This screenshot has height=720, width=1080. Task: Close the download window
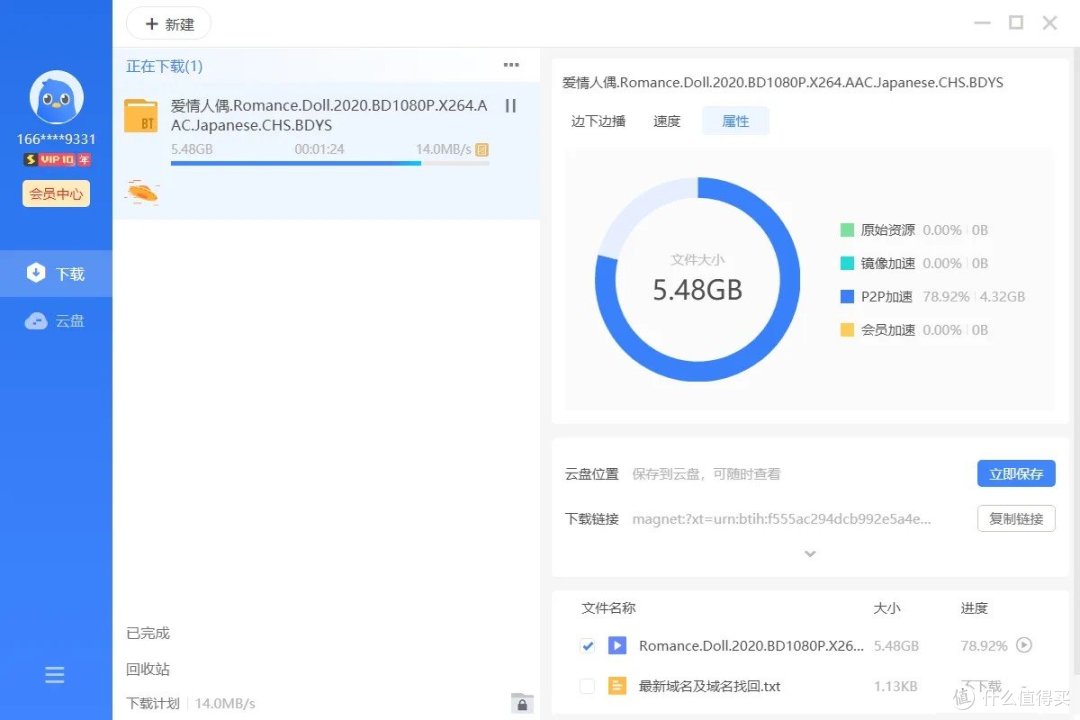click(x=1050, y=23)
